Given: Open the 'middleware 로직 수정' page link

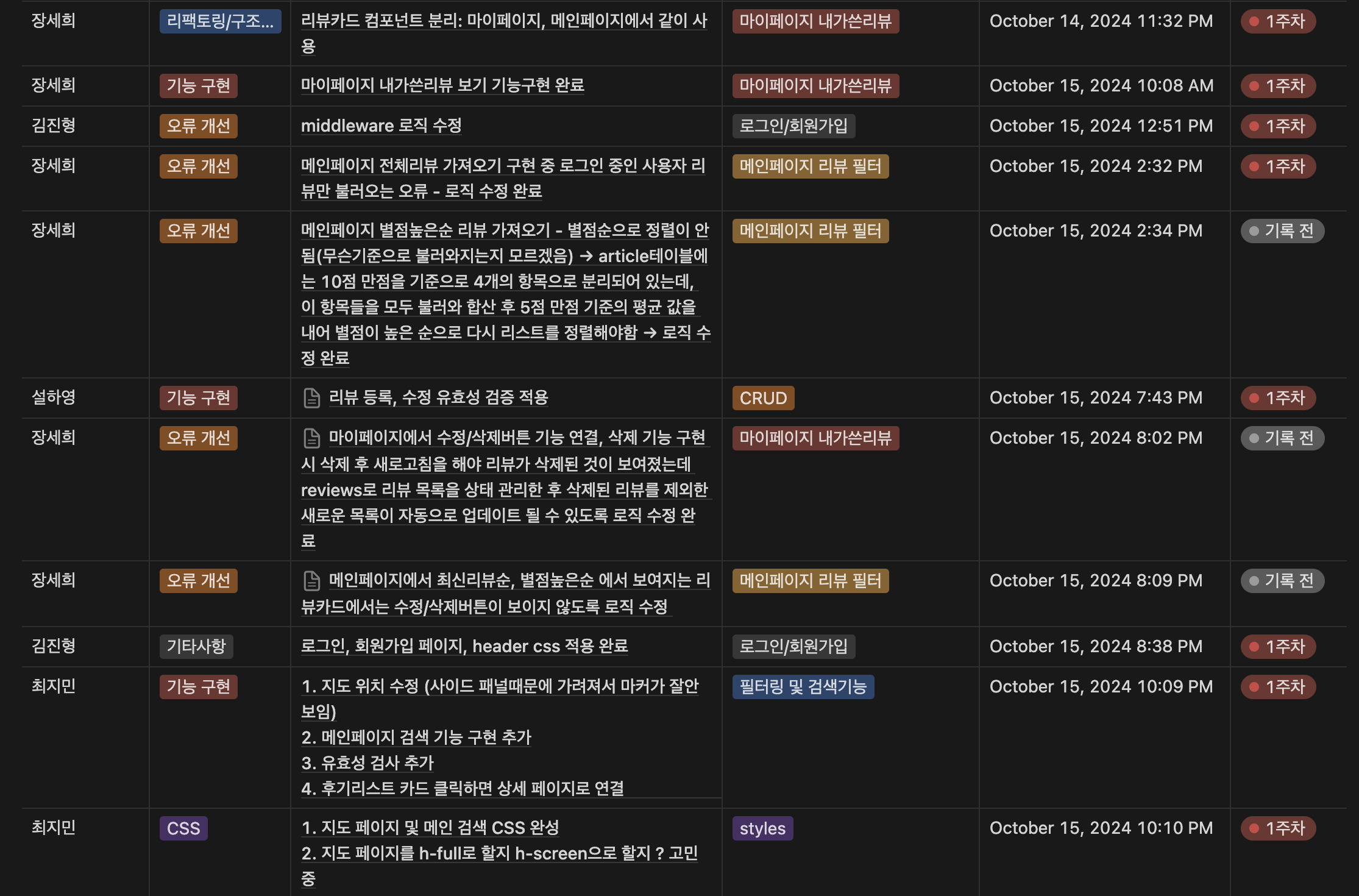Looking at the screenshot, I should (x=381, y=126).
